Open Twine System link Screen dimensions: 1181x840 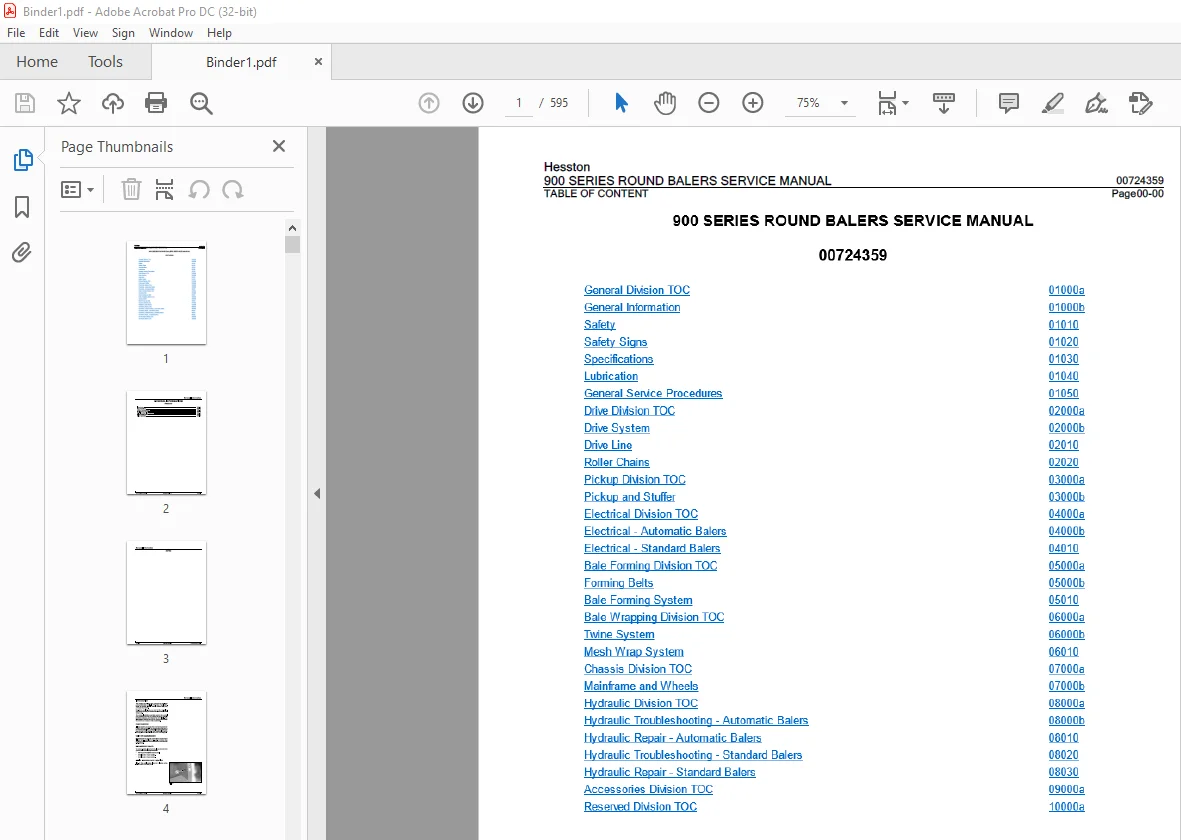pyautogui.click(x=619, y=634)
